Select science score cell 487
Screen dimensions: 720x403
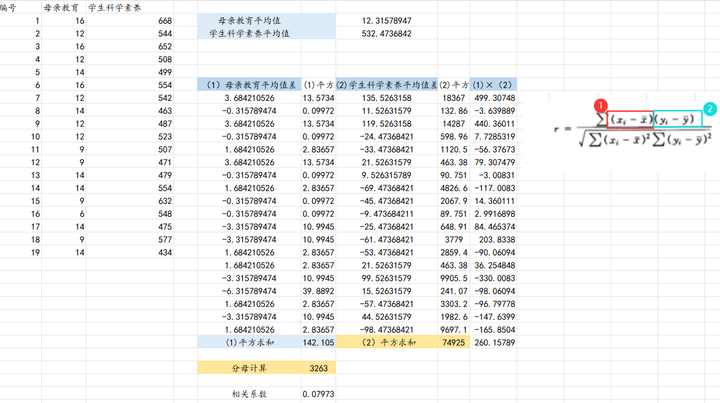click(x=129, y=123)
